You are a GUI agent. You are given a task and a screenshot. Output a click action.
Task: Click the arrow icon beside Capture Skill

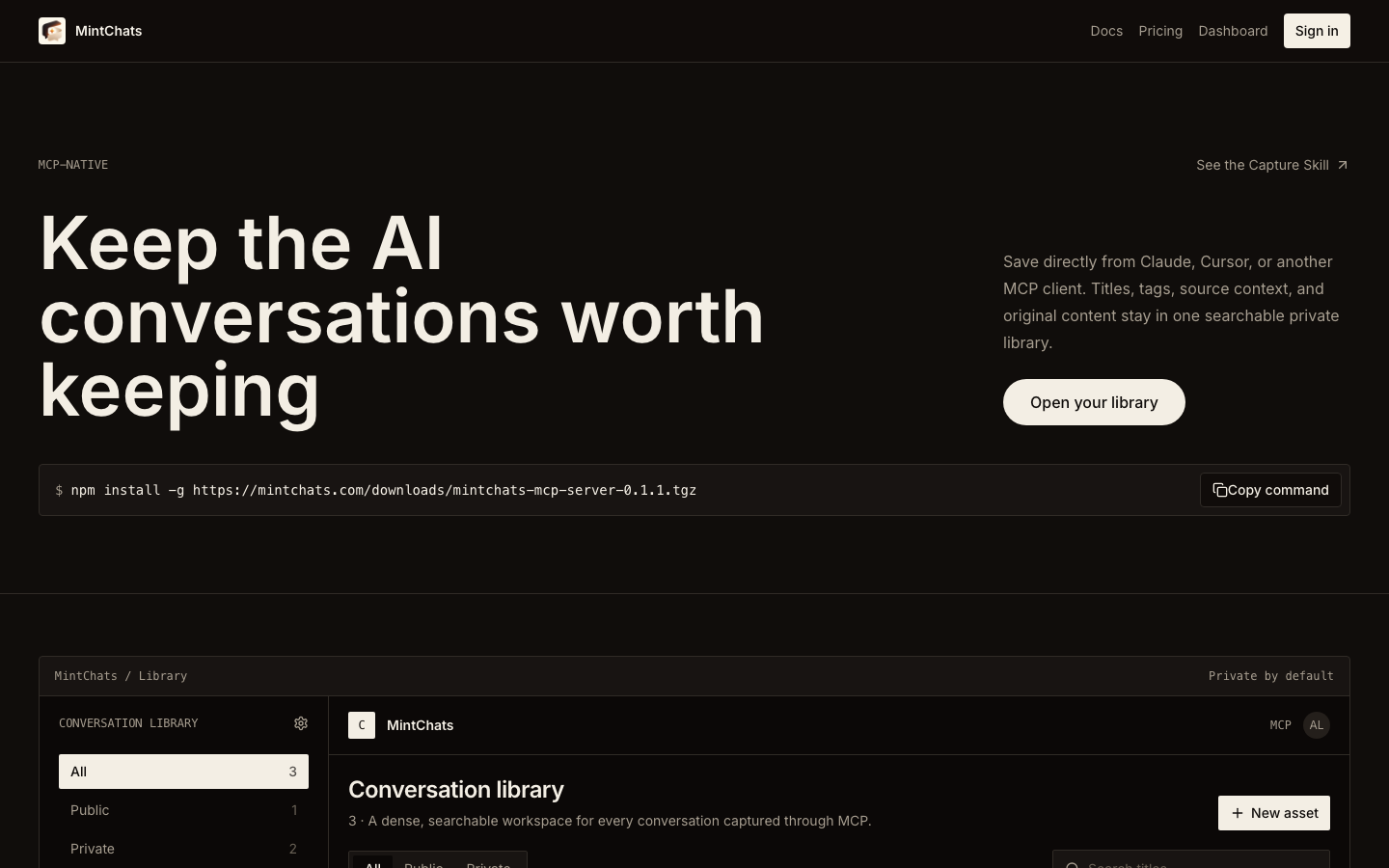(x=1342, y=165)
